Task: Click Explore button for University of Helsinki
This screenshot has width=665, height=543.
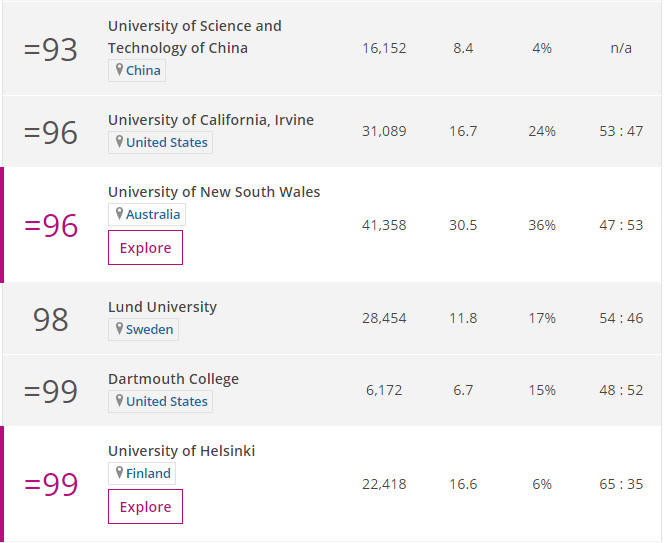Action: (145, 507)
